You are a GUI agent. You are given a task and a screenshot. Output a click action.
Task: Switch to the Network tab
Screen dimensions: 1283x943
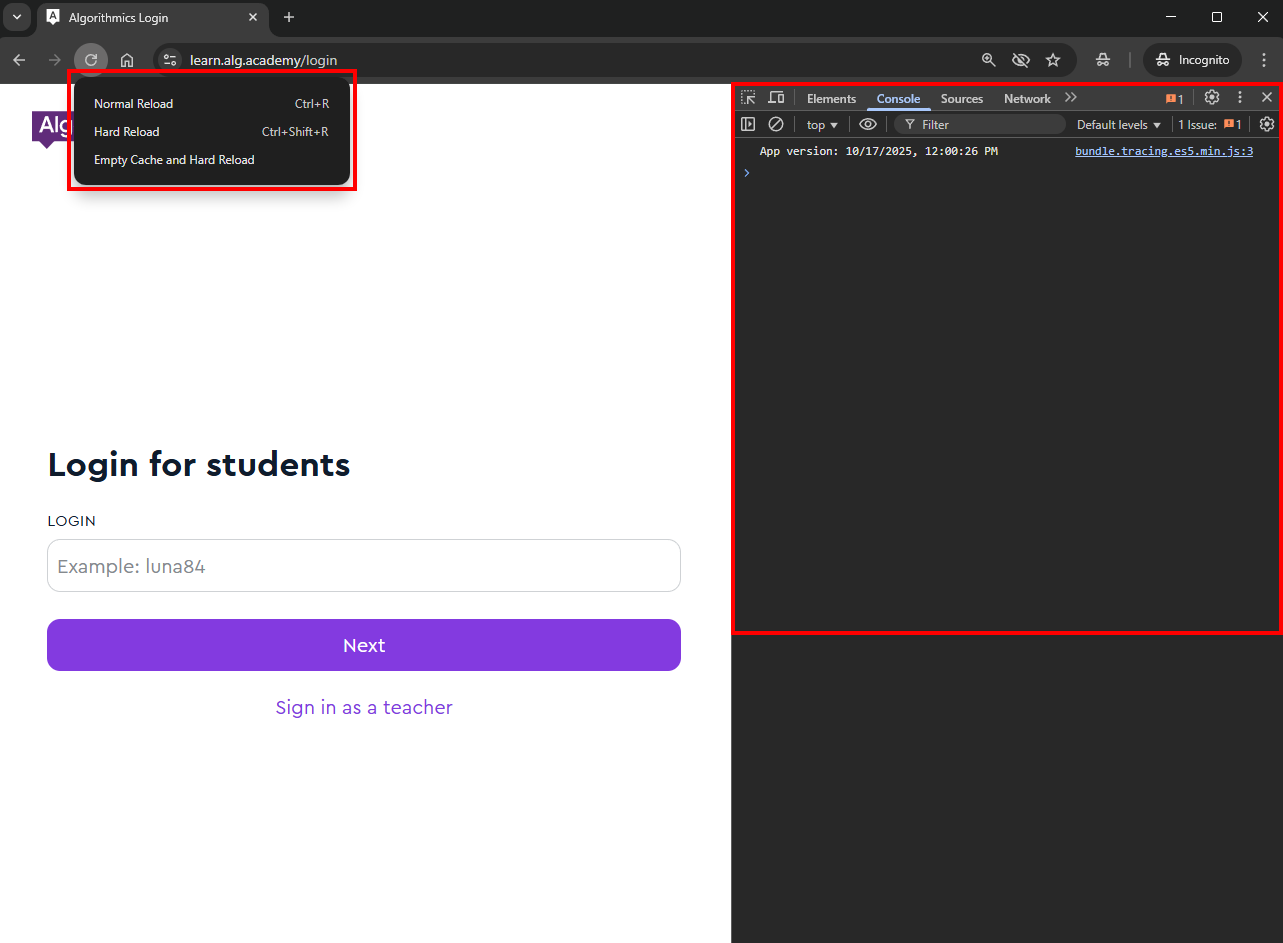(1027, 99)
